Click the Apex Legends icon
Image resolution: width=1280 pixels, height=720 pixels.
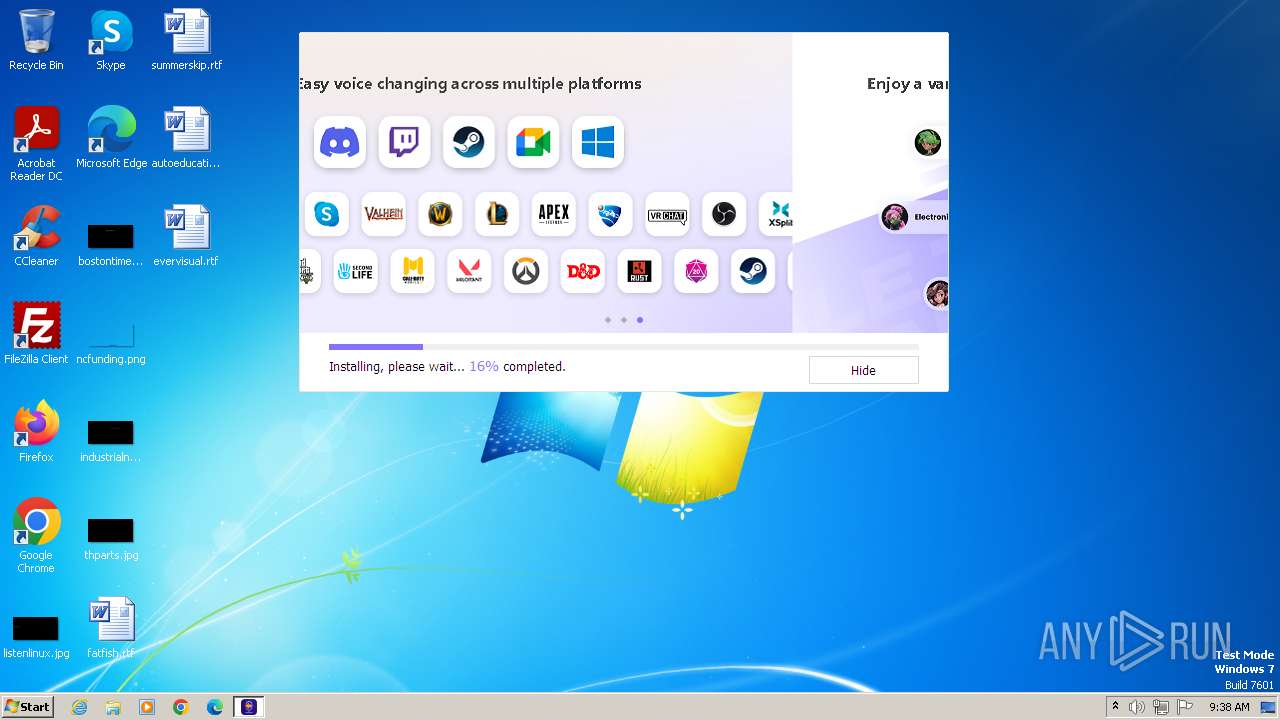pyautogui.click(x=553, y=214)
